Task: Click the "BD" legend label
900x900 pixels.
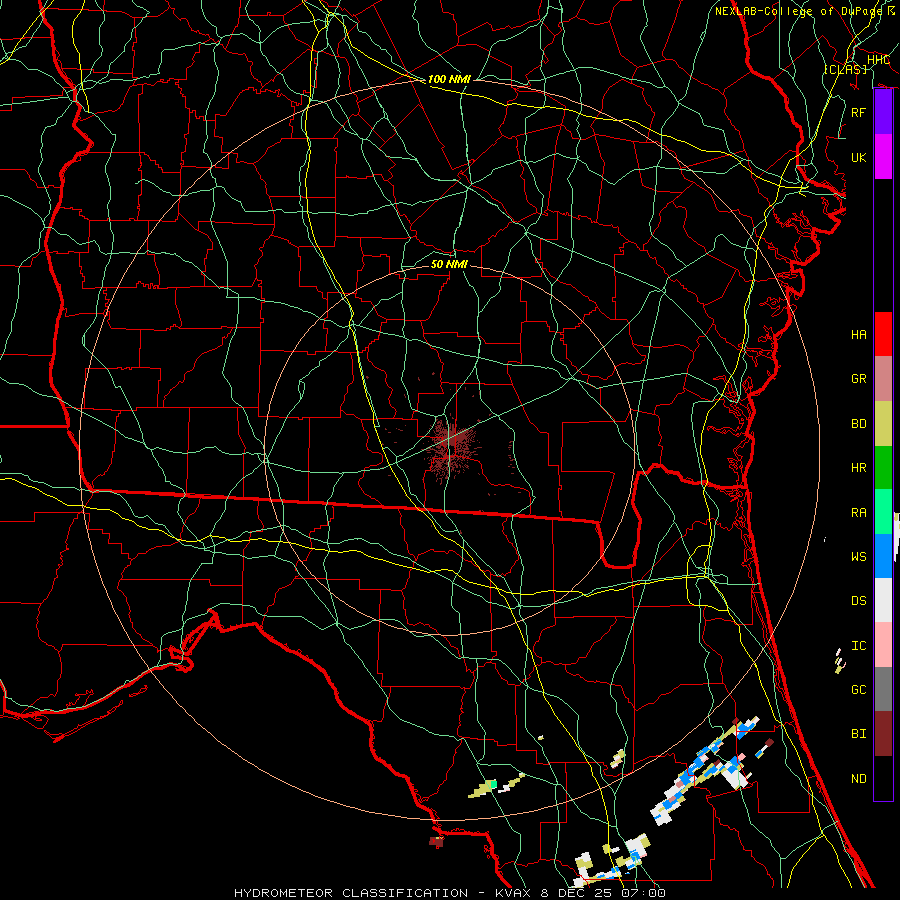Action: pyautogui.click(x=858, y=424)
